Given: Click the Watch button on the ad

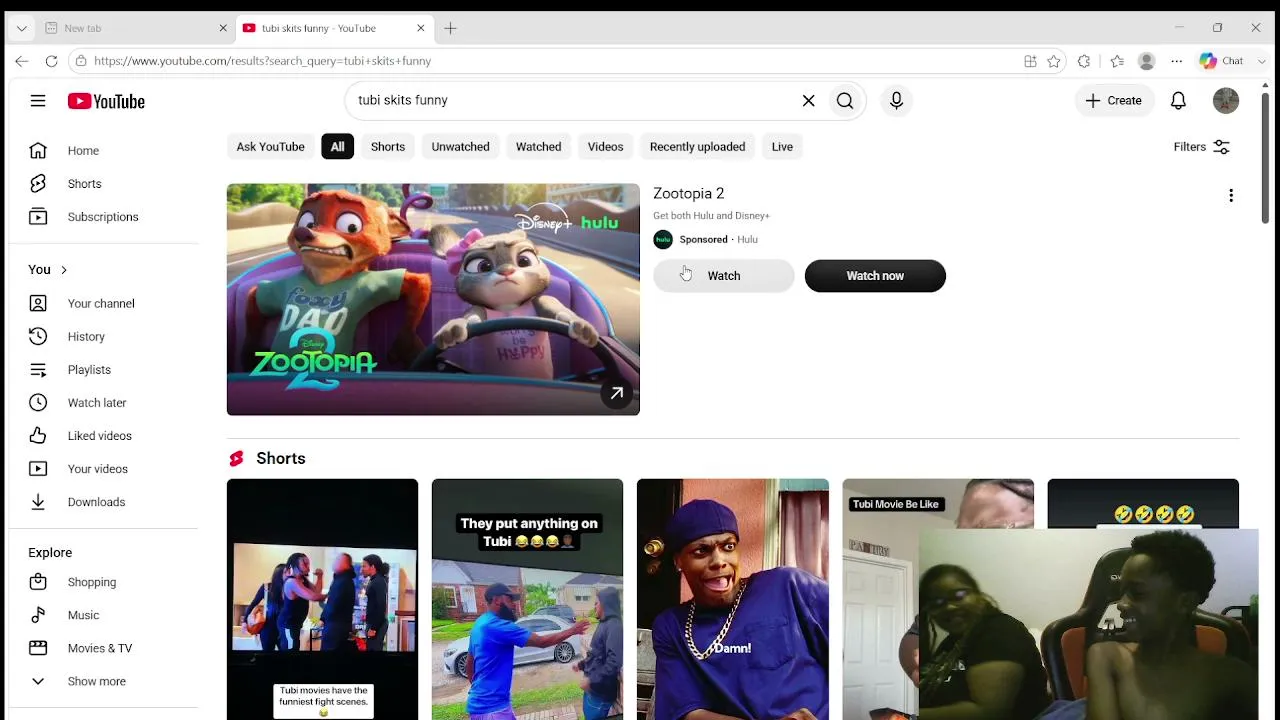Looking at the screenshot, I should pyautogui.click(x=724, y=276).
